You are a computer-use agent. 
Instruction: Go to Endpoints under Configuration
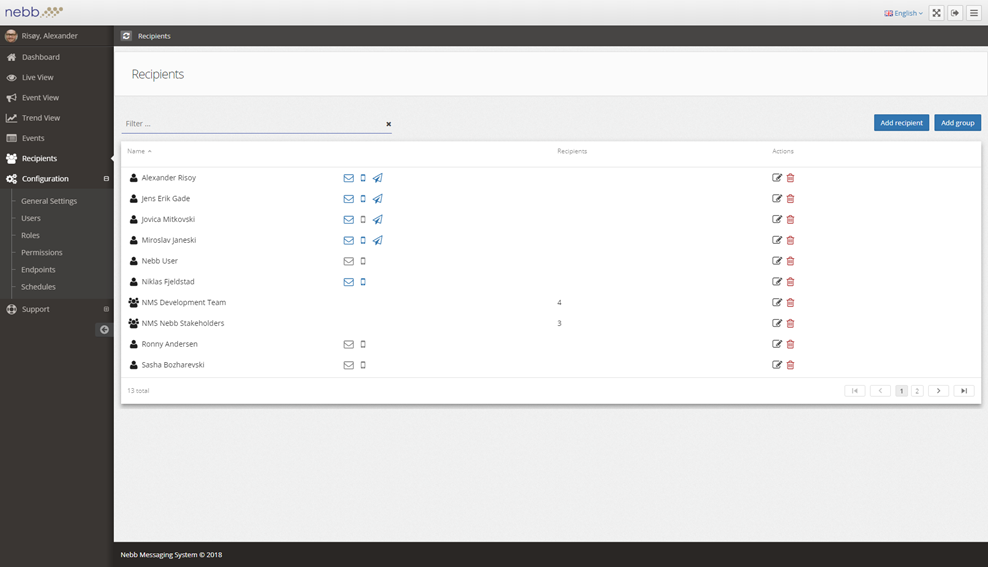tap(38, 270)
